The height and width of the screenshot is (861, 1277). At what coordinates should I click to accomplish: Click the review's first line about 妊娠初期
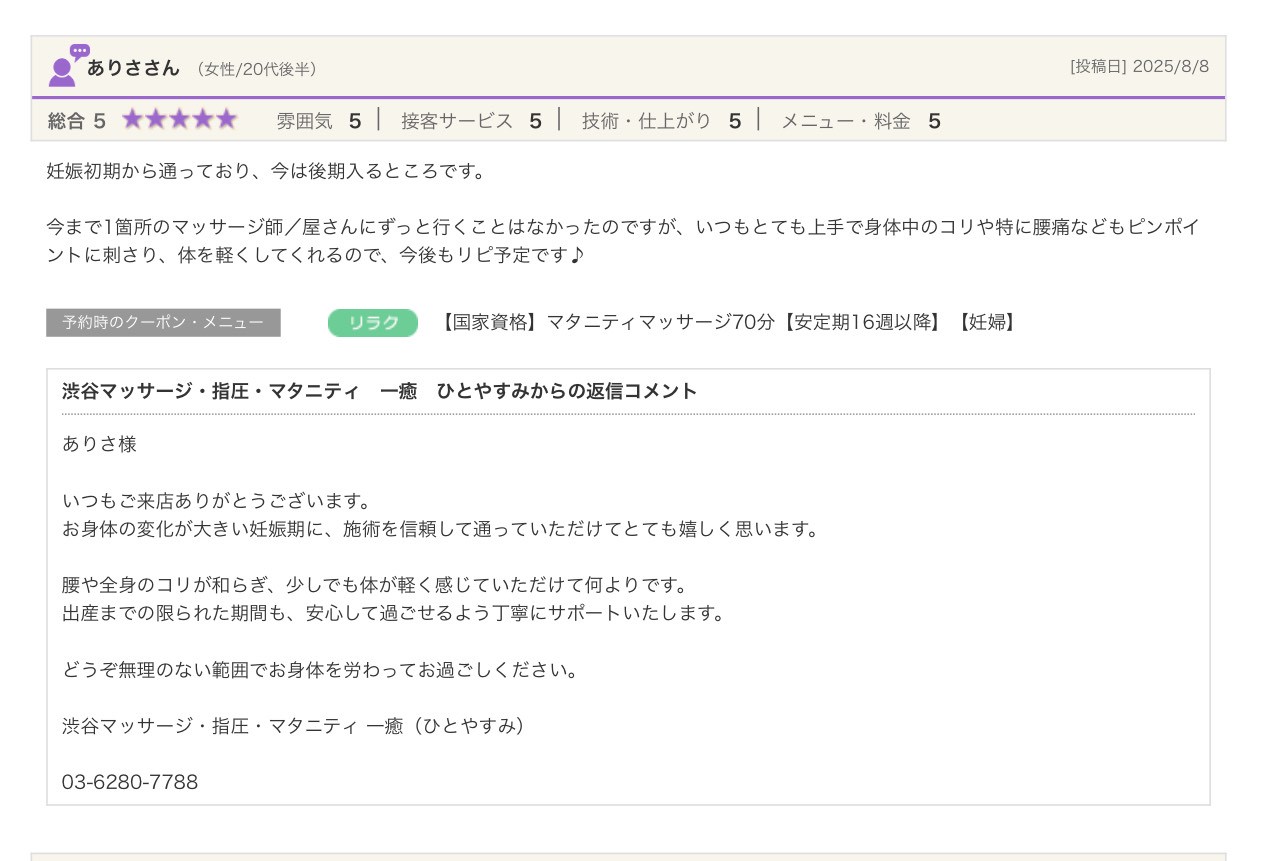click(266, 171)
